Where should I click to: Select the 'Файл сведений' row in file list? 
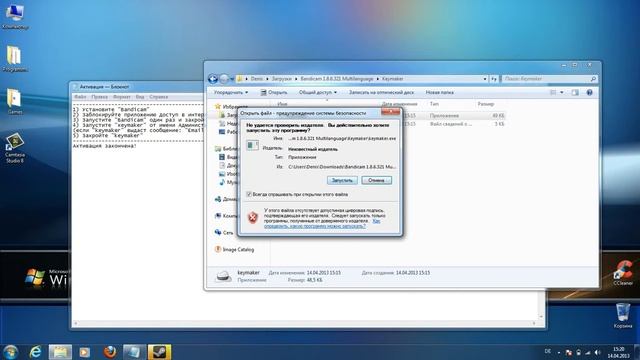[451, 124]
